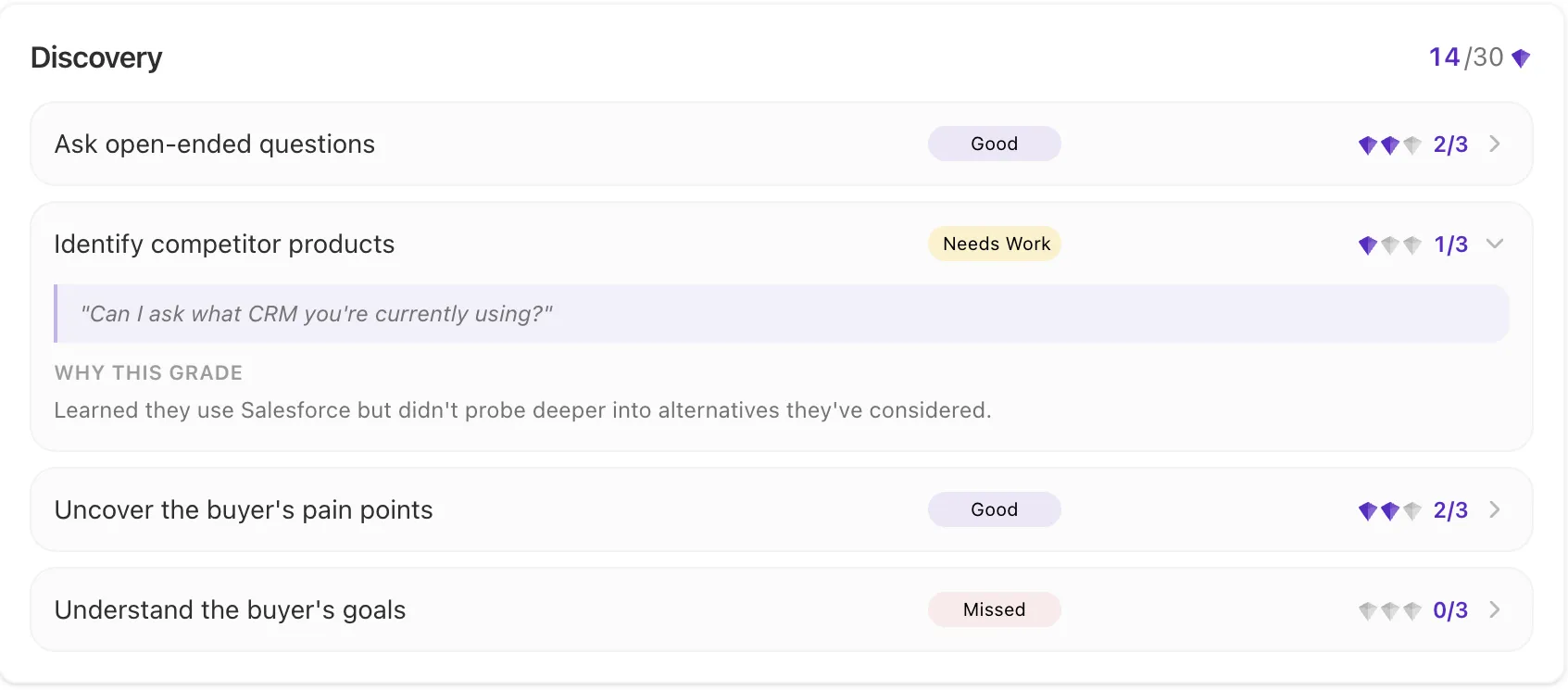Click the Good badge on buyer's pain points
Screen dimensions: 1568x690
(994, 509)
